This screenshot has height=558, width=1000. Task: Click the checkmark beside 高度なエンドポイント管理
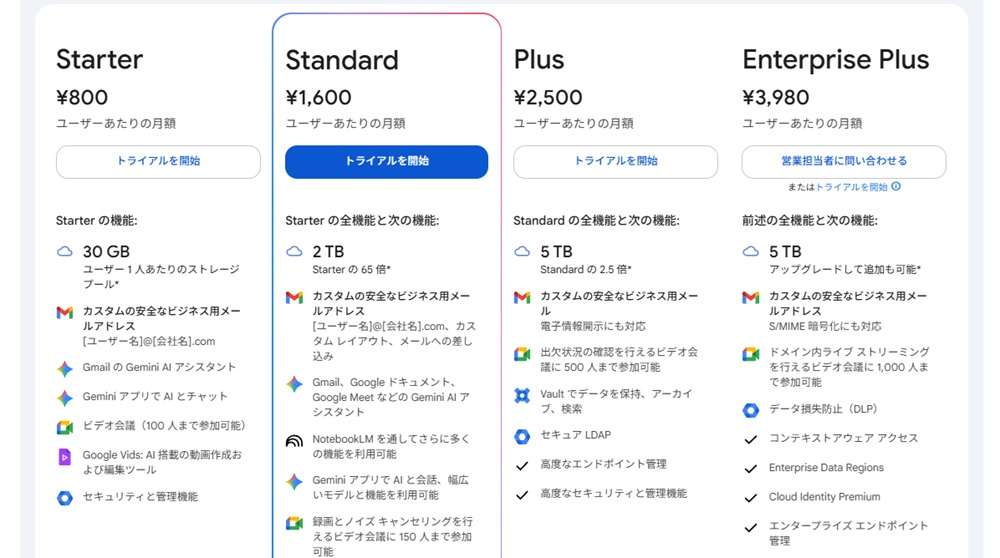[522, 465]
